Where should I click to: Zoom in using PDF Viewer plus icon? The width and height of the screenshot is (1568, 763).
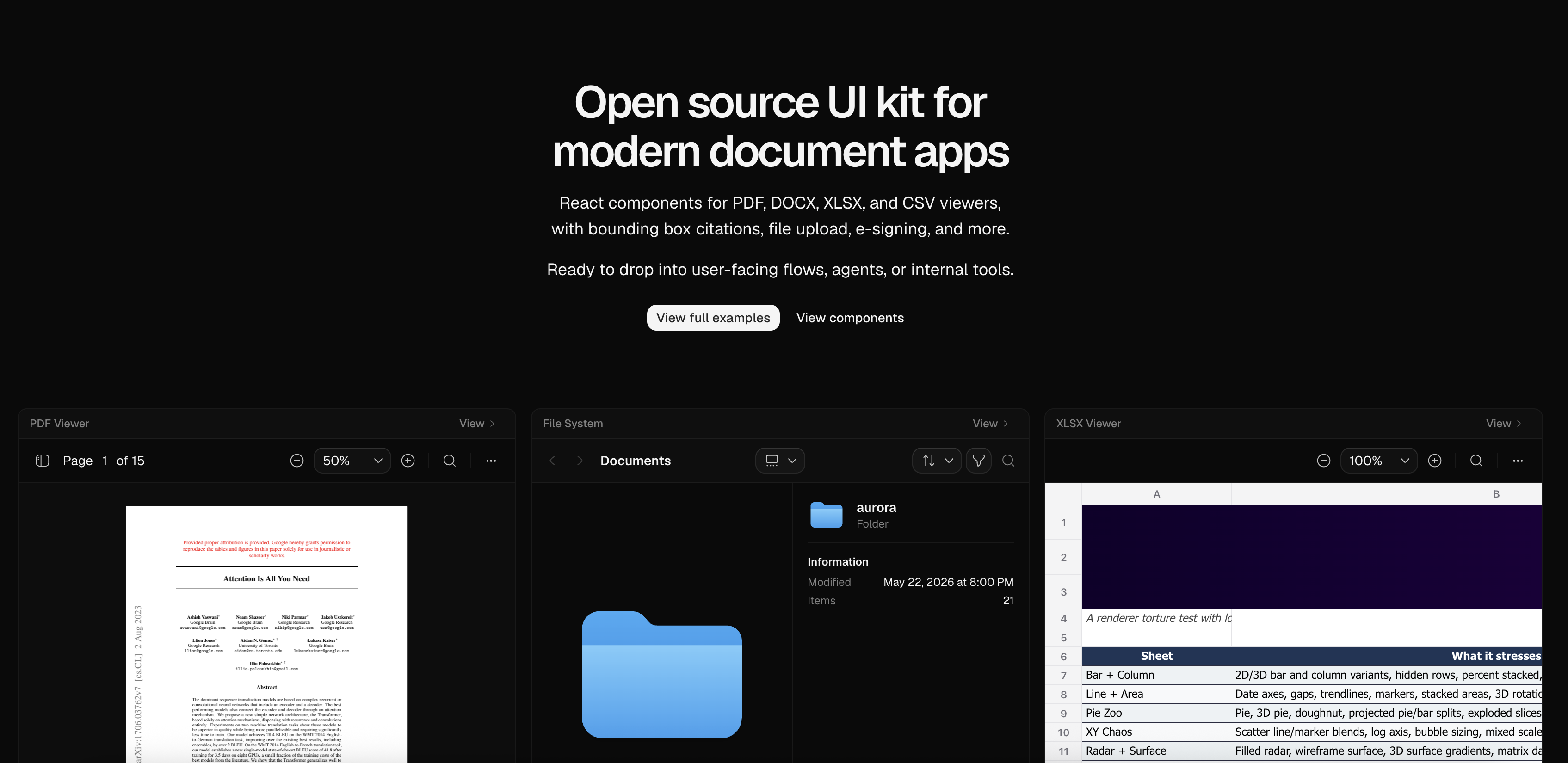pyautogui.click(x=408, y=461)
